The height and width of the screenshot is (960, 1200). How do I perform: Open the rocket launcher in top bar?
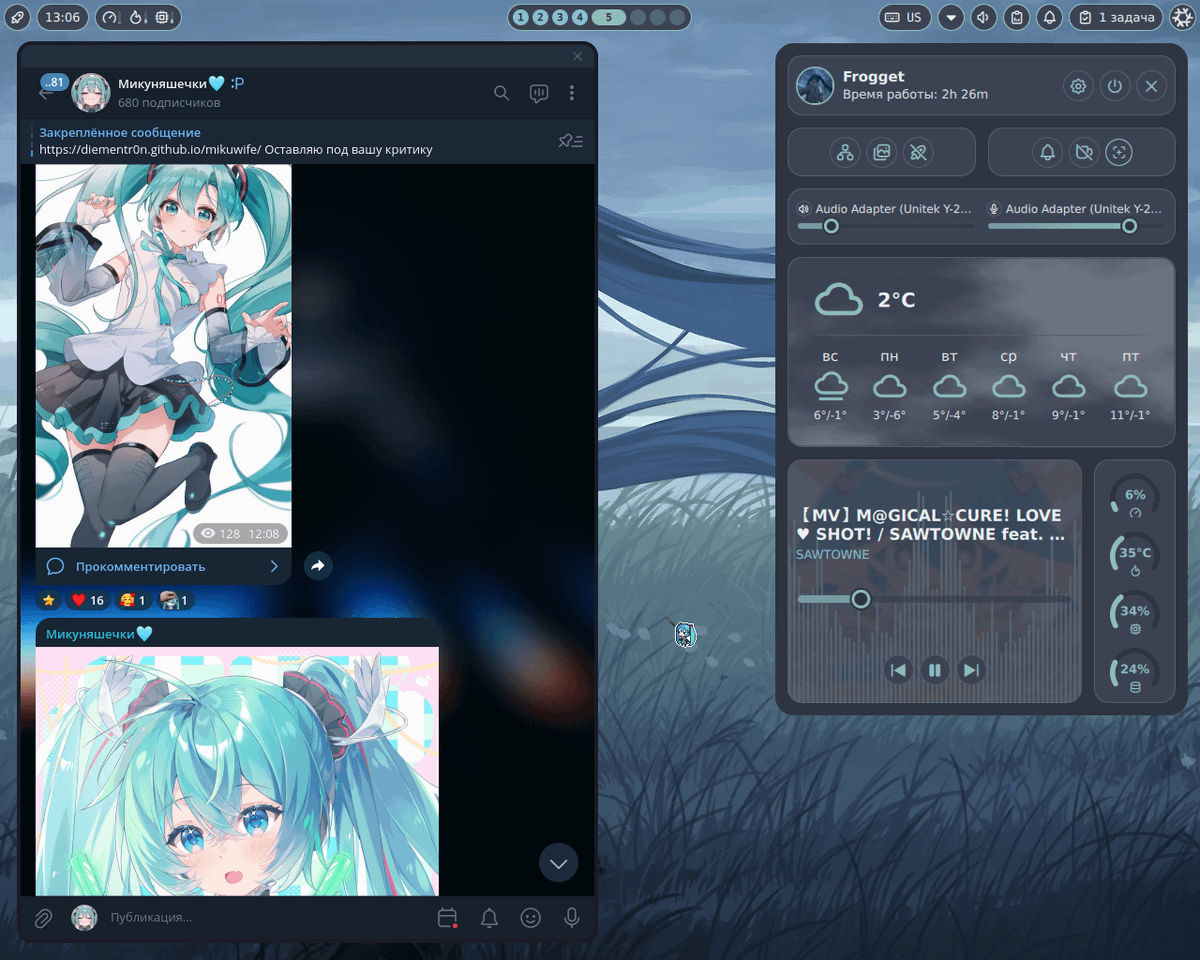[18, 17]
